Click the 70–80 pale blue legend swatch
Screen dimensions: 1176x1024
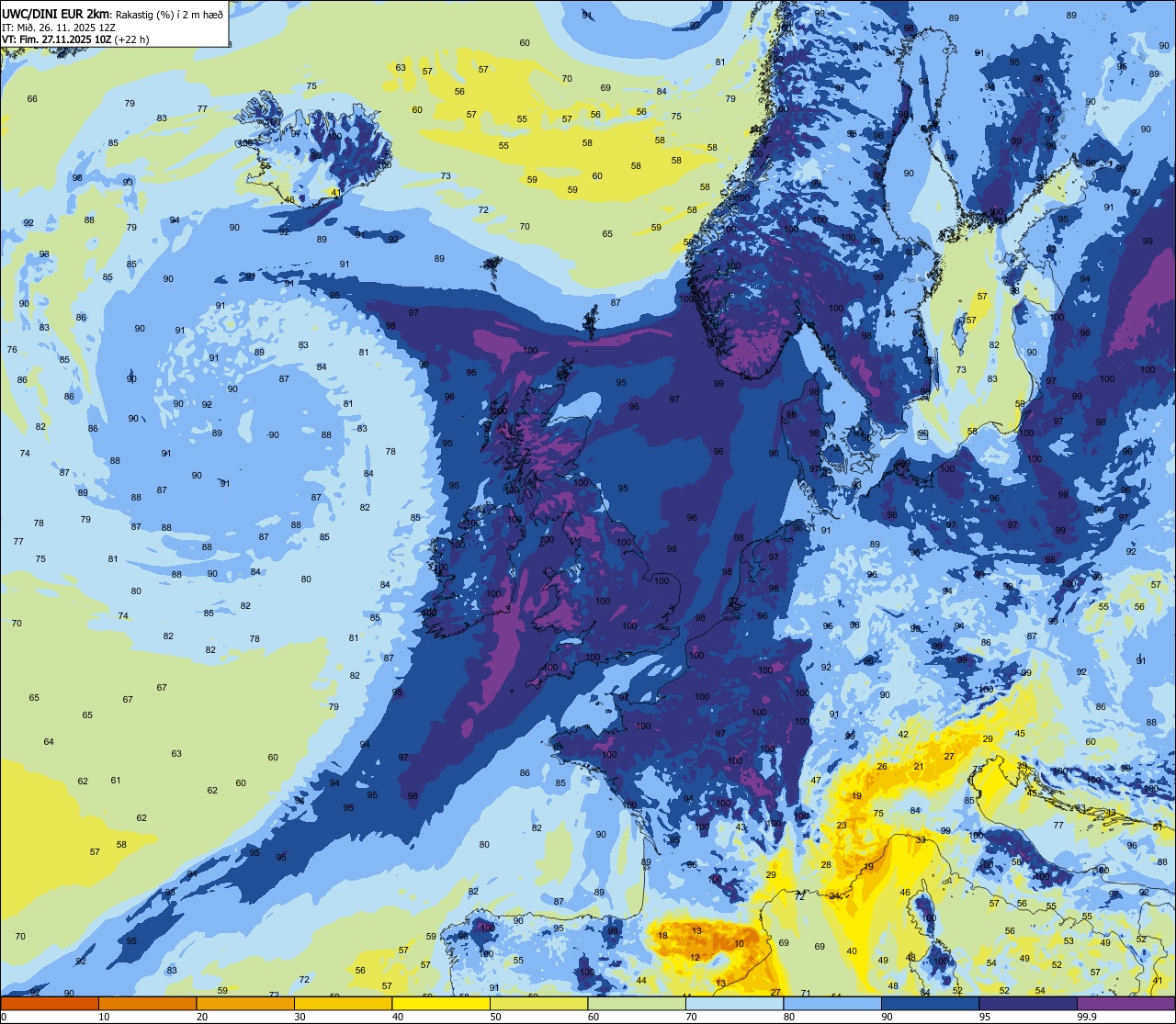tap(734, 1003)
